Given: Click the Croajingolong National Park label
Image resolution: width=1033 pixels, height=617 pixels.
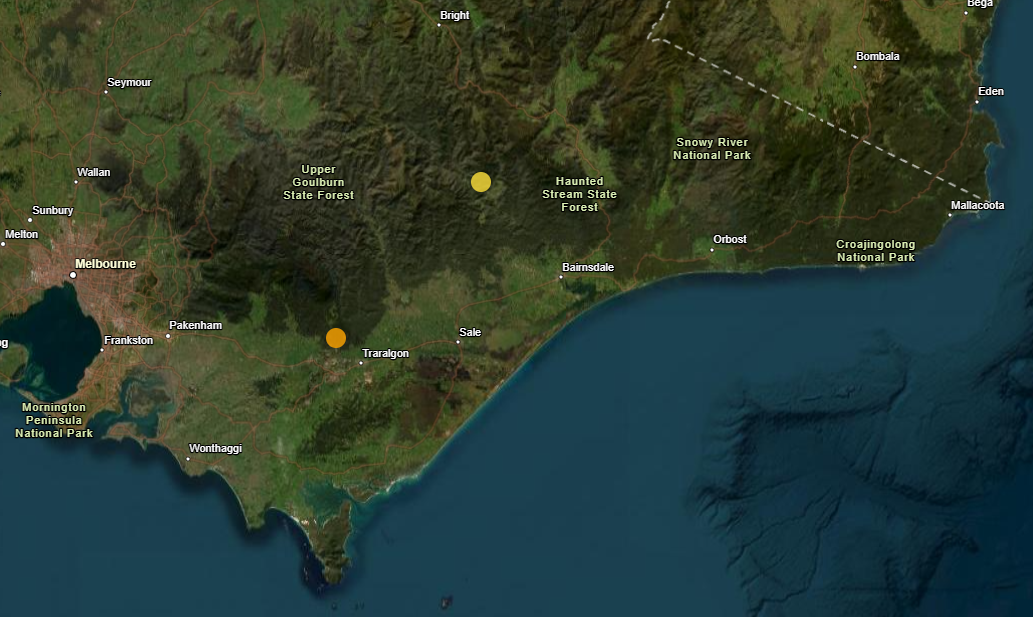Looking at the screenshot, I should pyautogui.click(x=875, y=251).
